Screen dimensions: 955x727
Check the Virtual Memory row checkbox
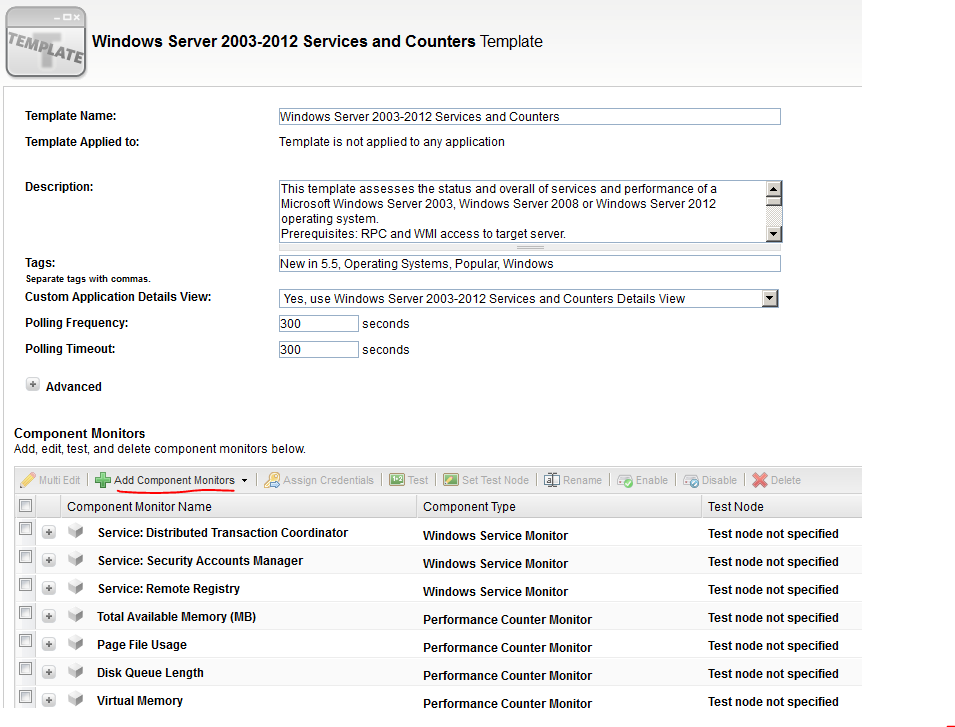(26, 697)
